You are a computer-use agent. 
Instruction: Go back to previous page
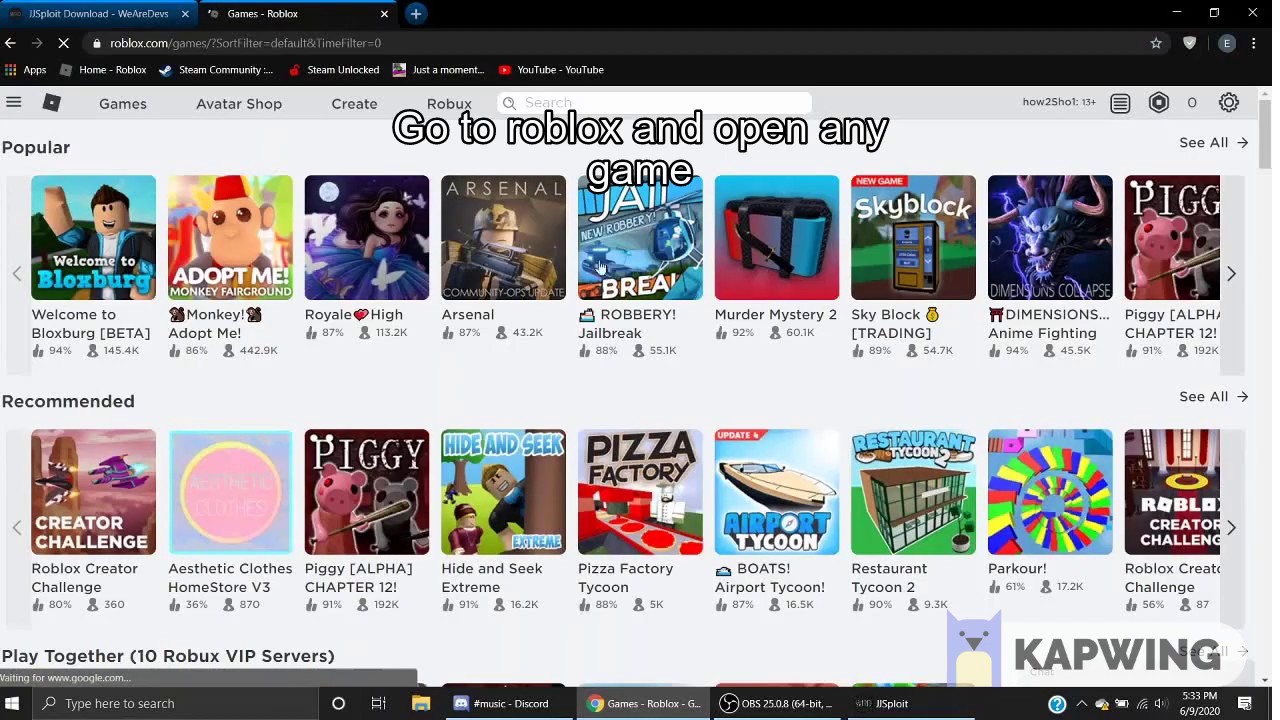pyautogui.click(x=10, y=43)
